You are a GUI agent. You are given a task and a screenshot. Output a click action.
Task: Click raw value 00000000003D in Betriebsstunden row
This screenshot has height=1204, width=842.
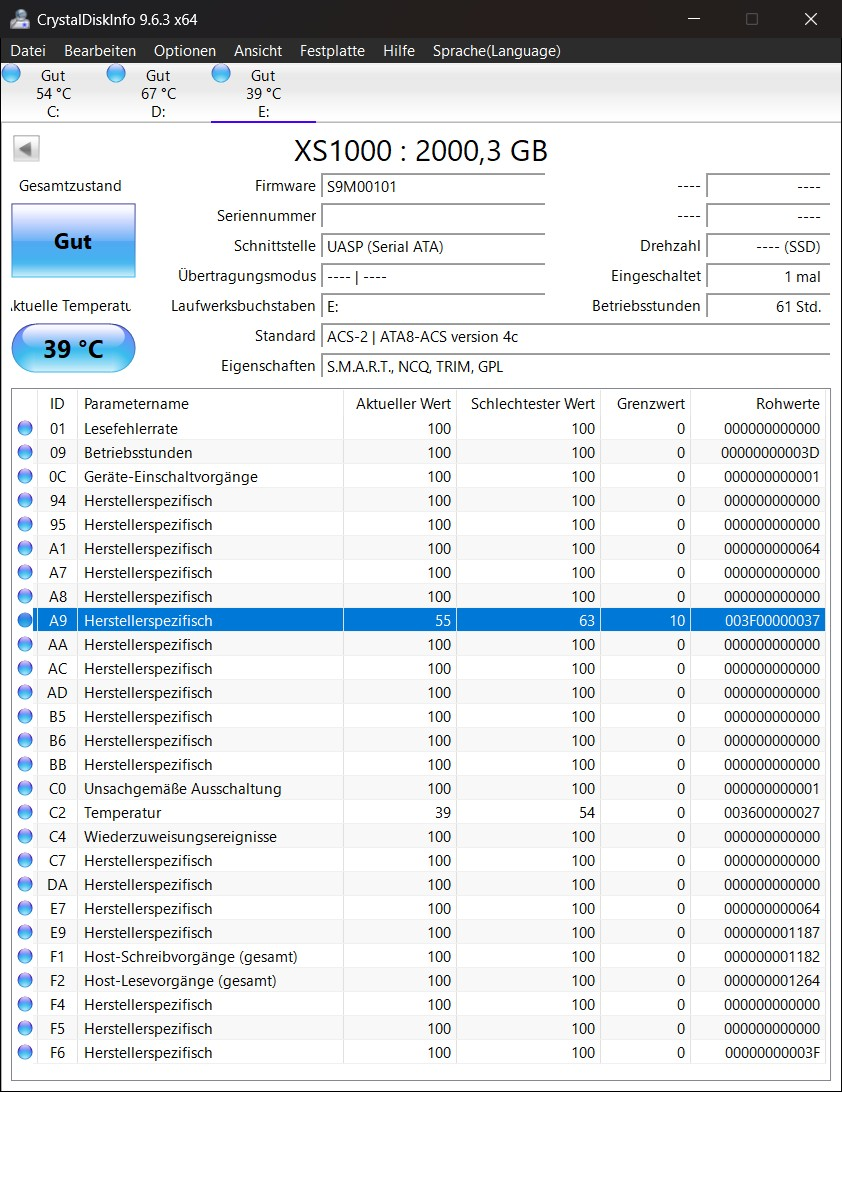pos(772,453)
